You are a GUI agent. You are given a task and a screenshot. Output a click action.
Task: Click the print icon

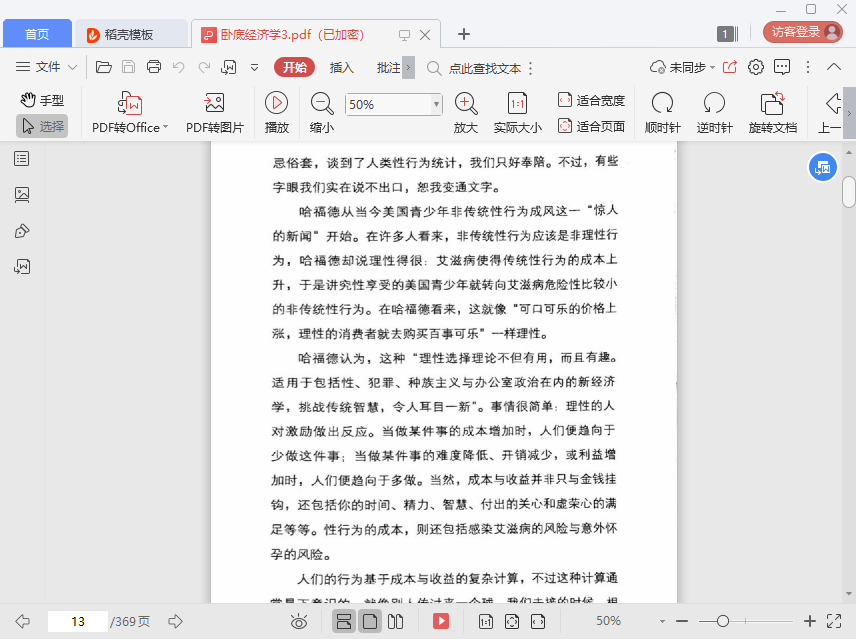(154, 67)
